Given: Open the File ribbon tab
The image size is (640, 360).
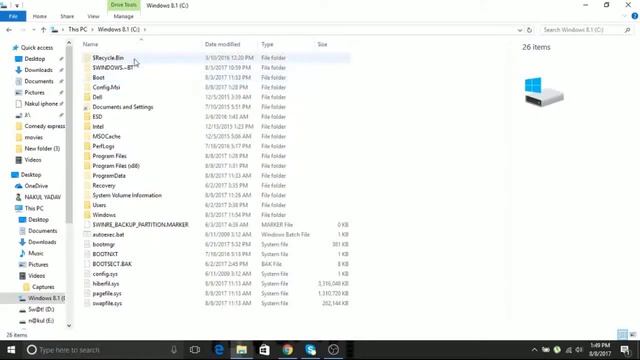Looking at the screenshot, I should (13, 16).
